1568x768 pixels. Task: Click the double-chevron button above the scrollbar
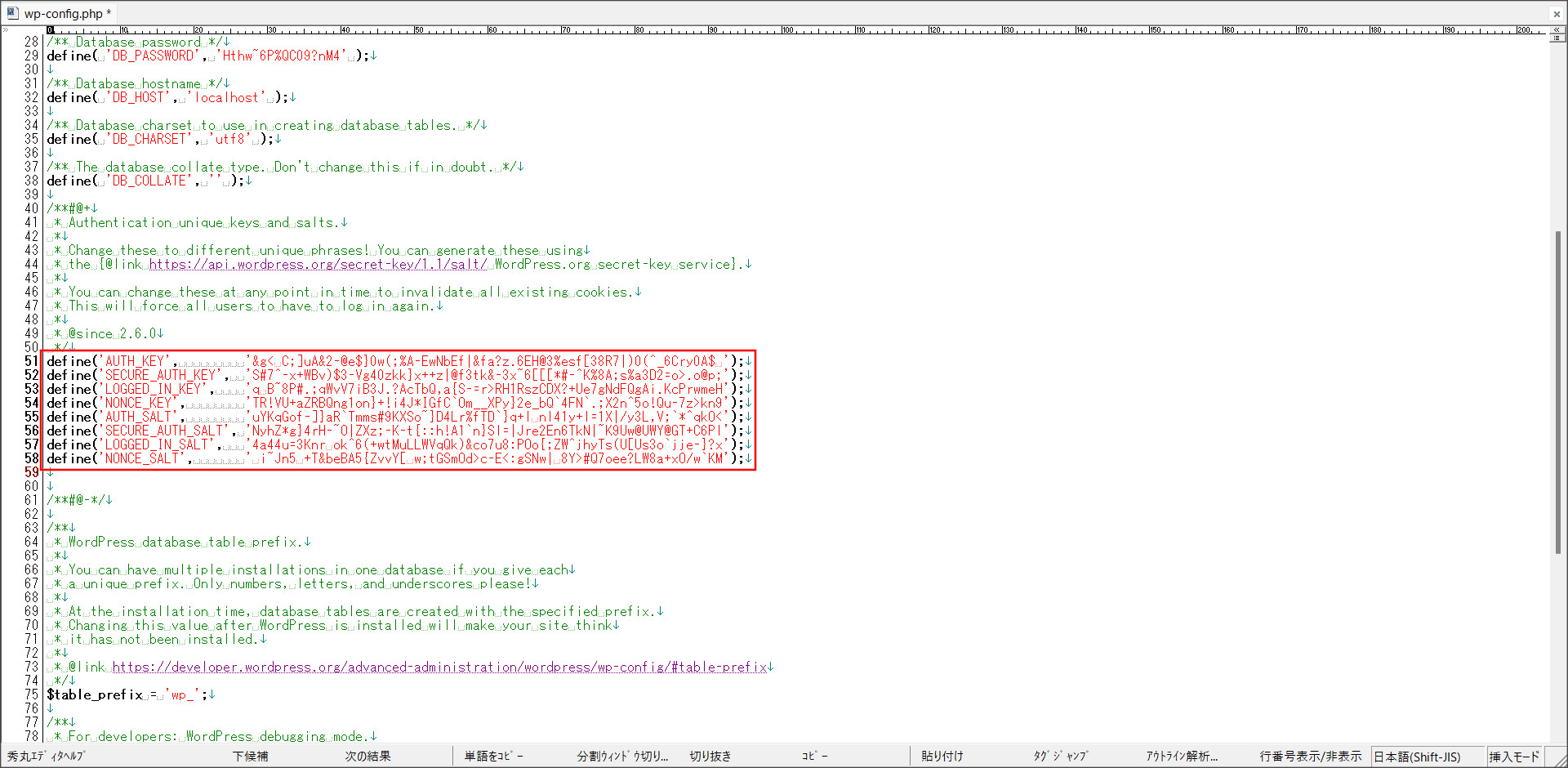[1557, 30]
